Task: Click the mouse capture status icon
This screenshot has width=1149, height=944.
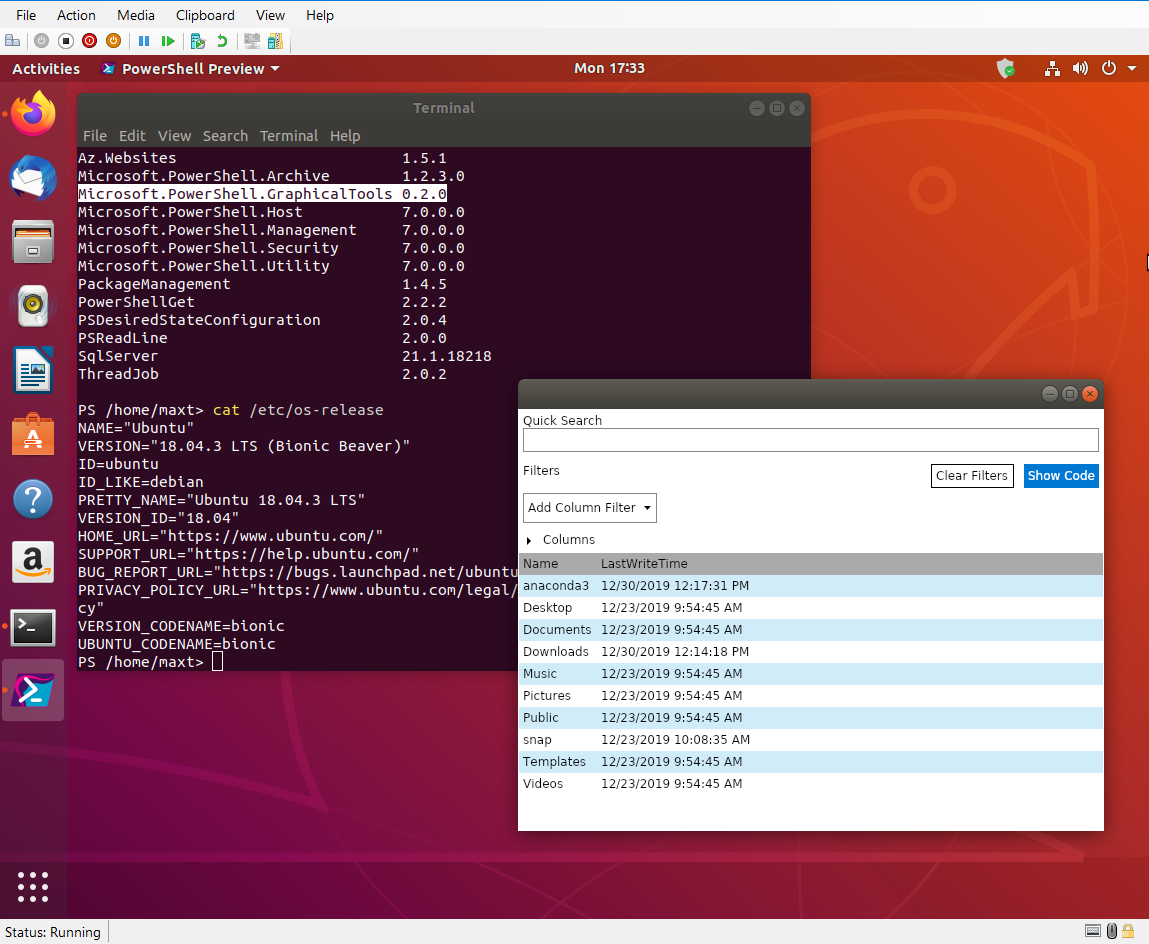Action: point(1112,932)
